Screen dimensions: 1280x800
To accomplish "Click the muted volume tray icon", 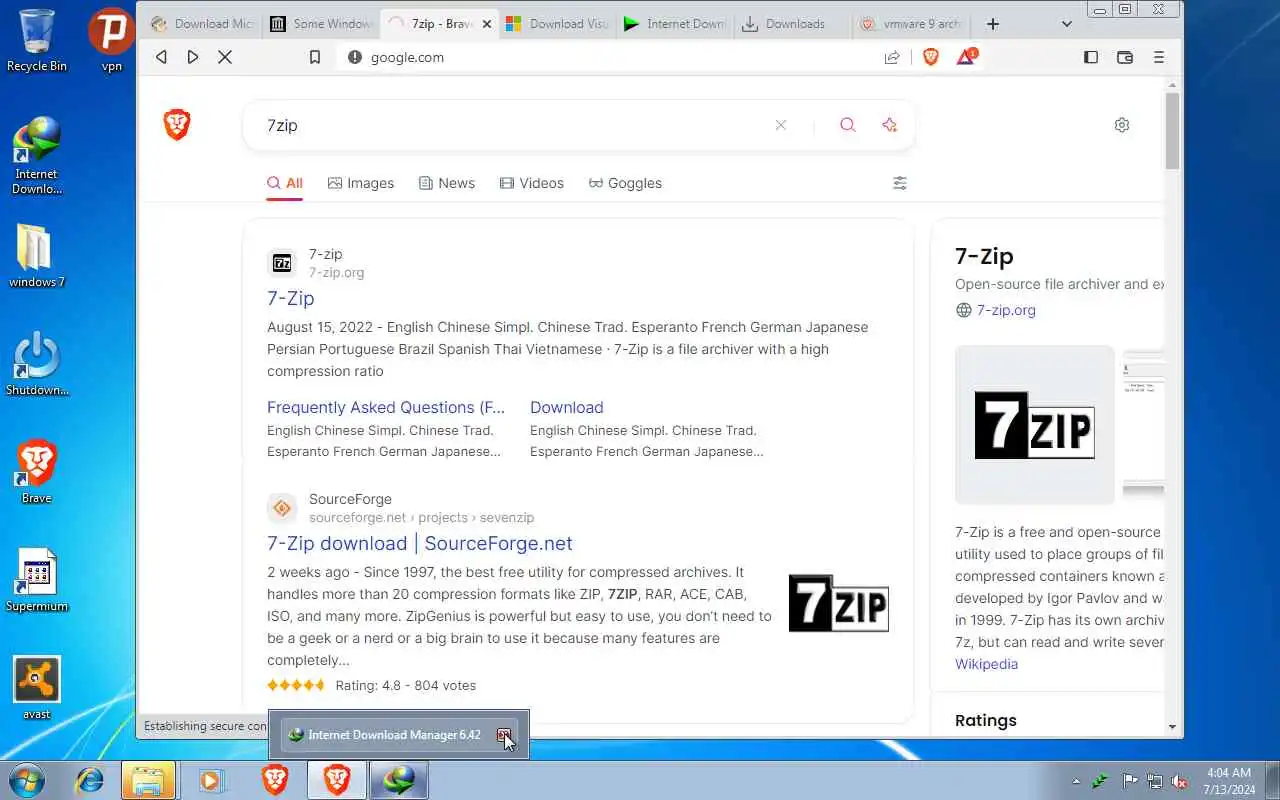I will 1180,781.
